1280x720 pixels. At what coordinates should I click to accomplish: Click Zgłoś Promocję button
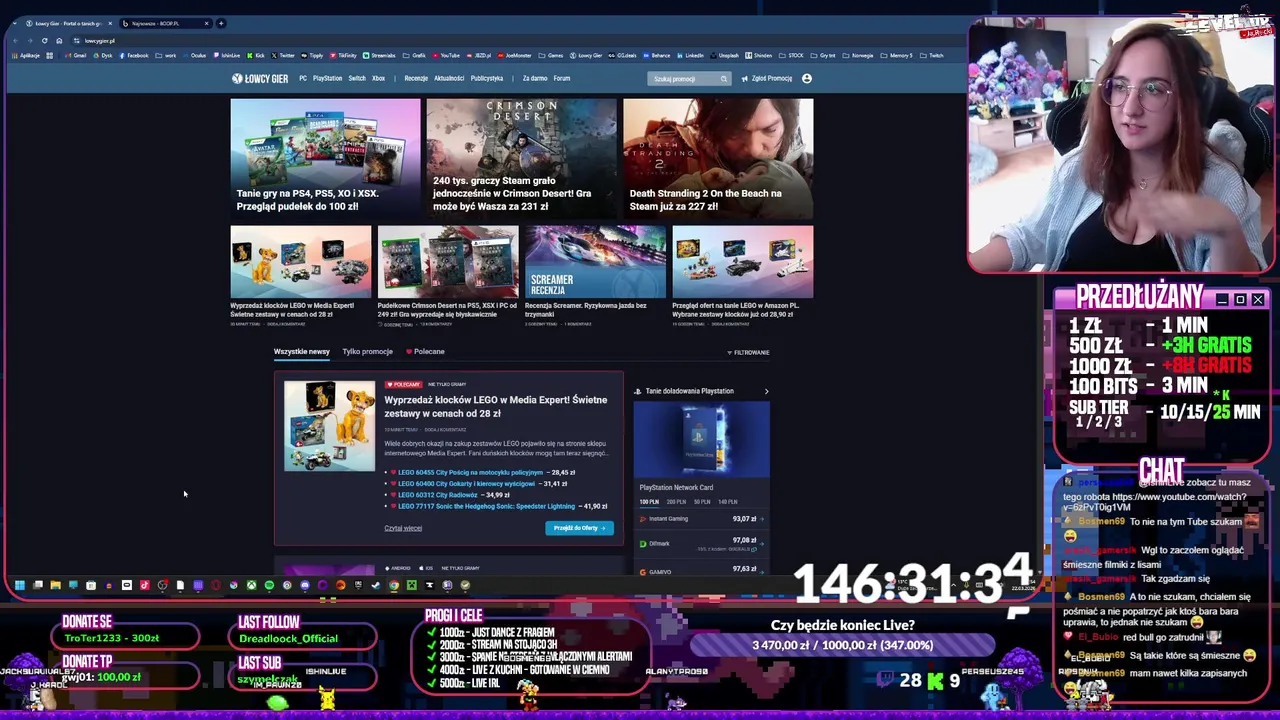[x=766, y=78]
